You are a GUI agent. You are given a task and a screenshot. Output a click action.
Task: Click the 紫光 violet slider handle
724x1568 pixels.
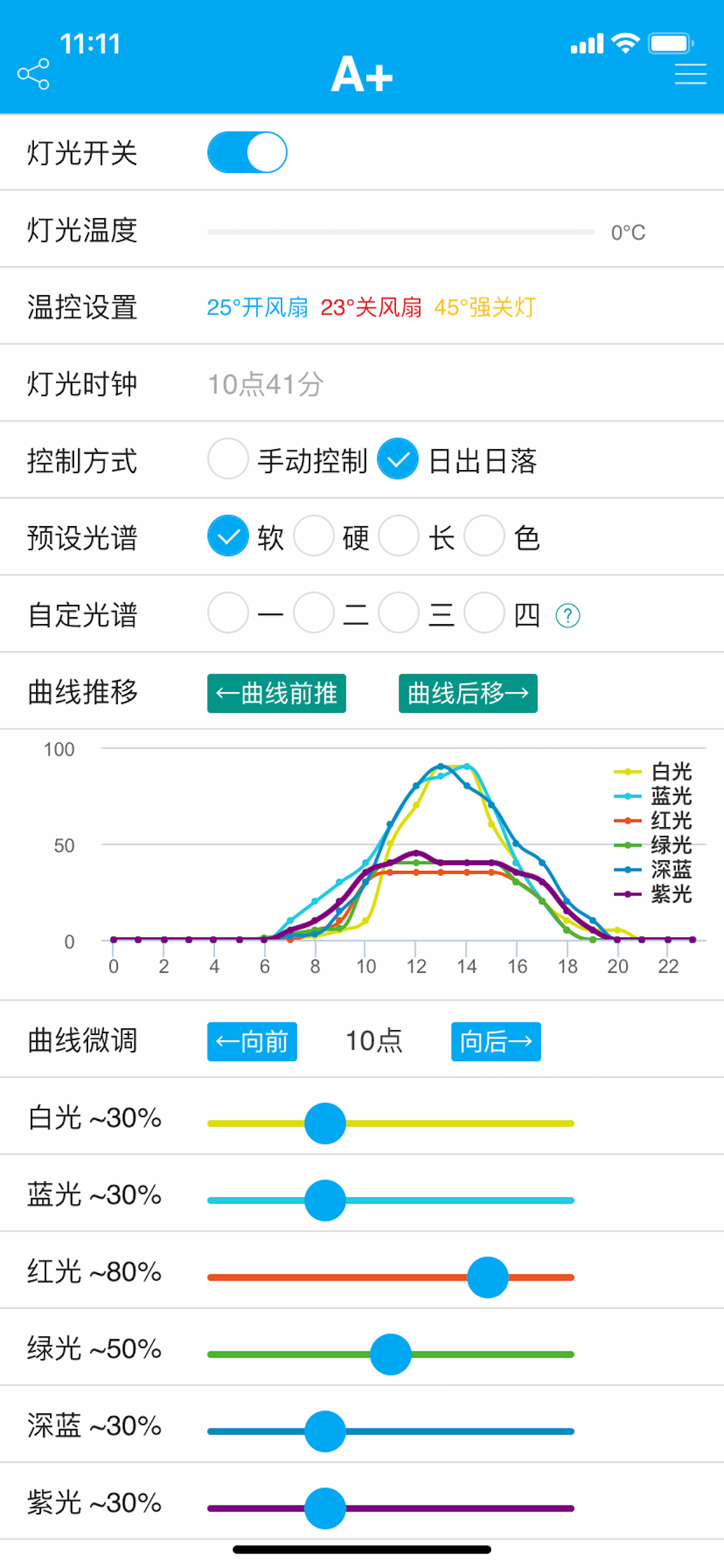click(x=325, y=1508)
